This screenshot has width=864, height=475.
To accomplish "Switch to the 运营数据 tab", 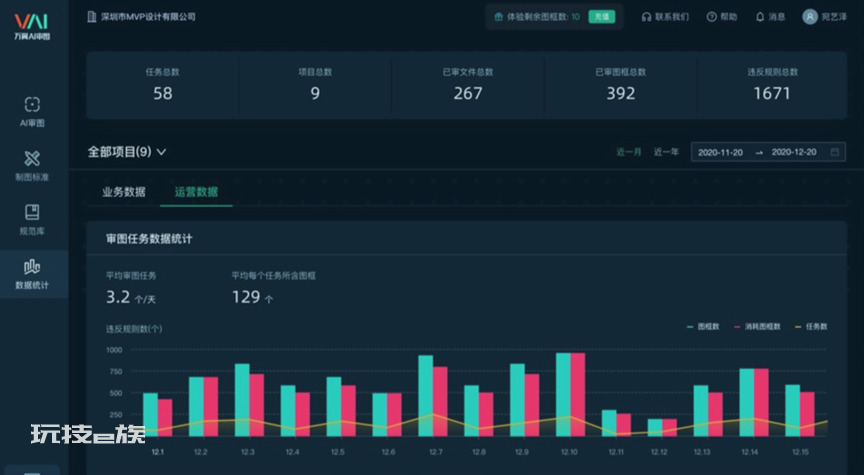I will (196, 192).
